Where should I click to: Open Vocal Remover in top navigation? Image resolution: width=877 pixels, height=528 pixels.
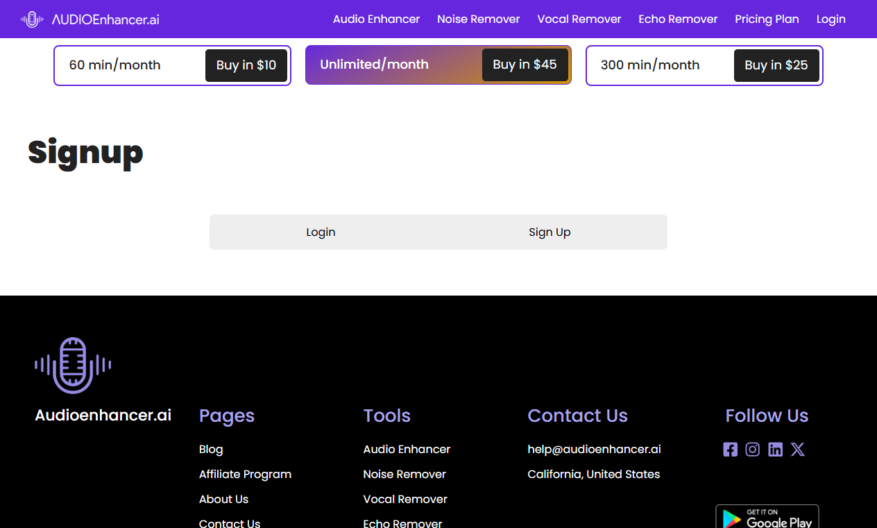[579, 19]
